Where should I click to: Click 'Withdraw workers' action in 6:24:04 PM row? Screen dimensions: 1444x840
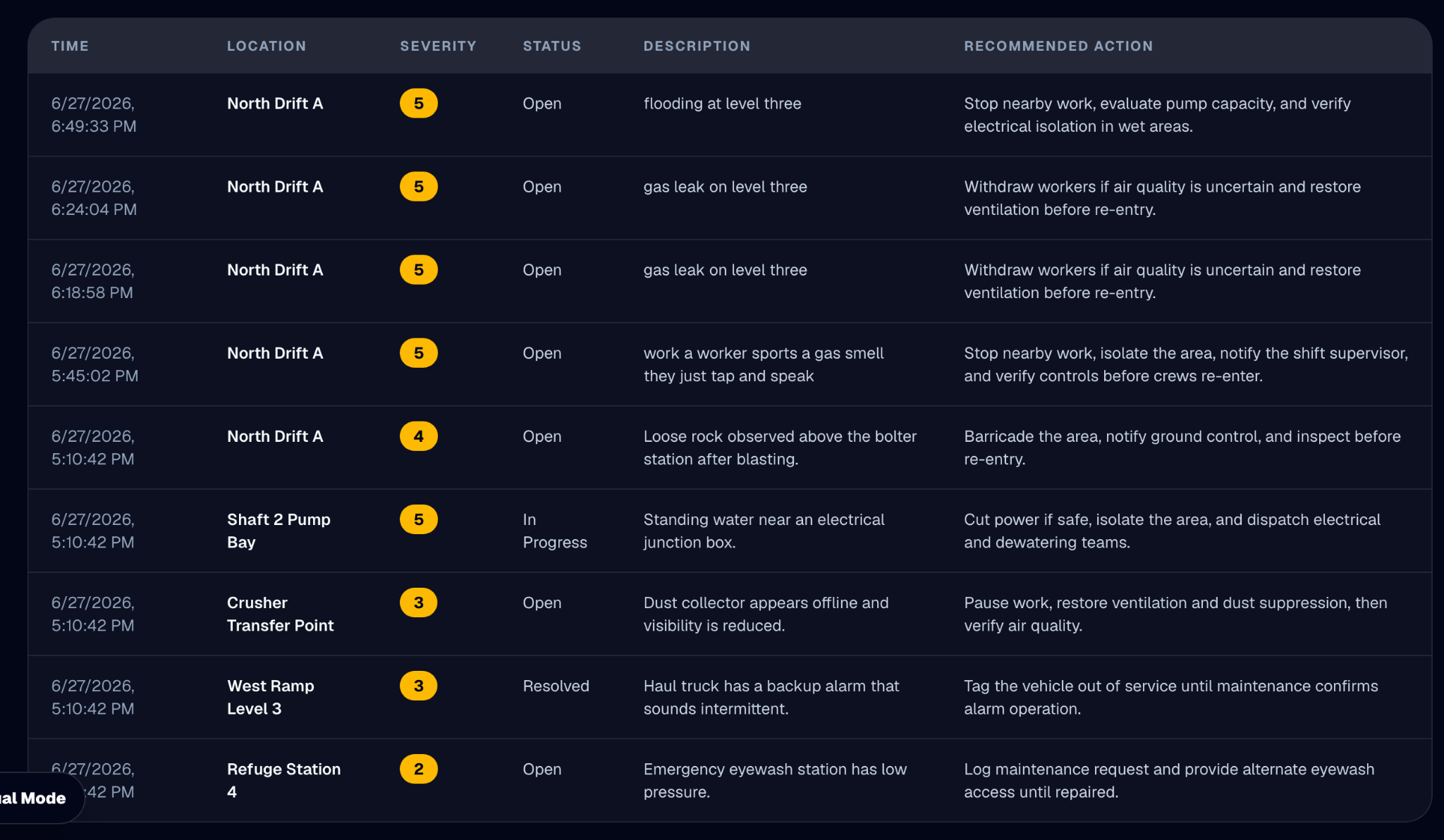point(1162,198)
